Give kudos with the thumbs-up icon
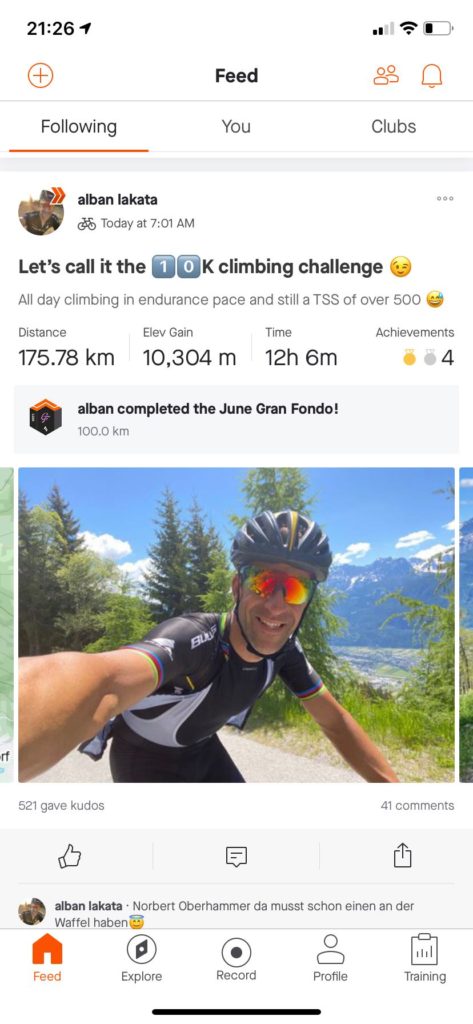473x1024 pixels. coord(70,856)
